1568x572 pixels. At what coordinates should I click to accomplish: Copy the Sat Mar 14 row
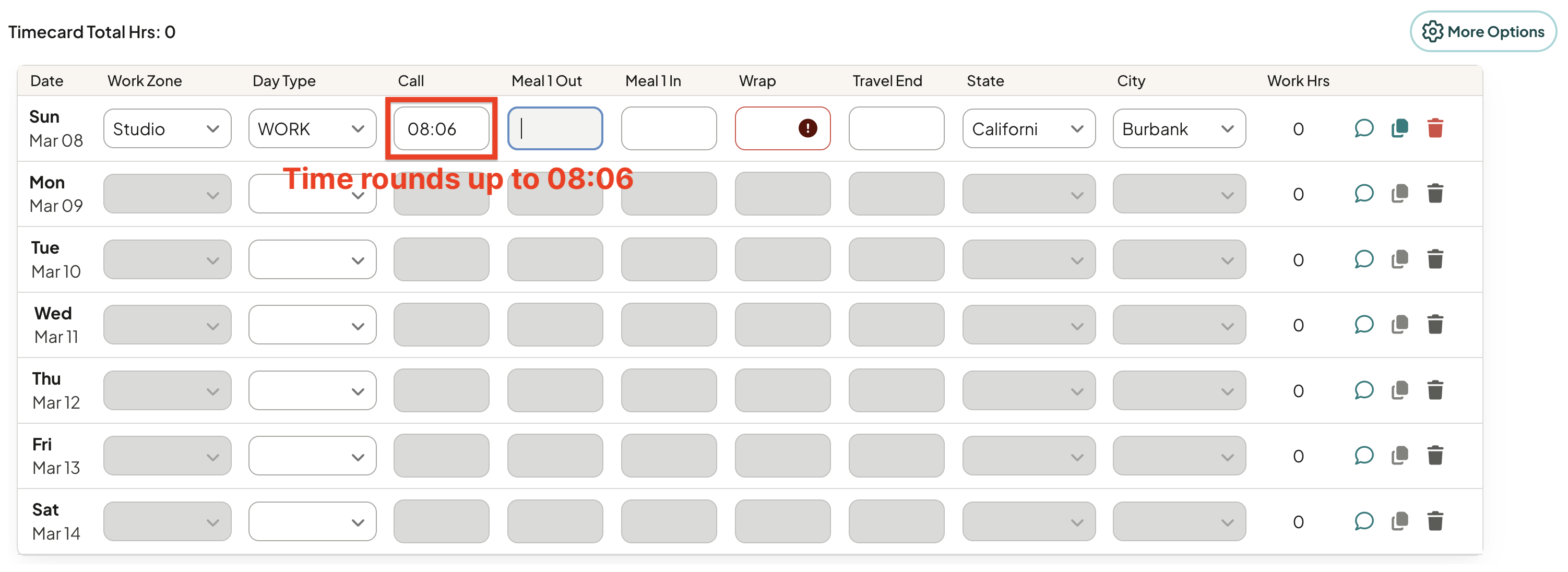pos(1399,521)
